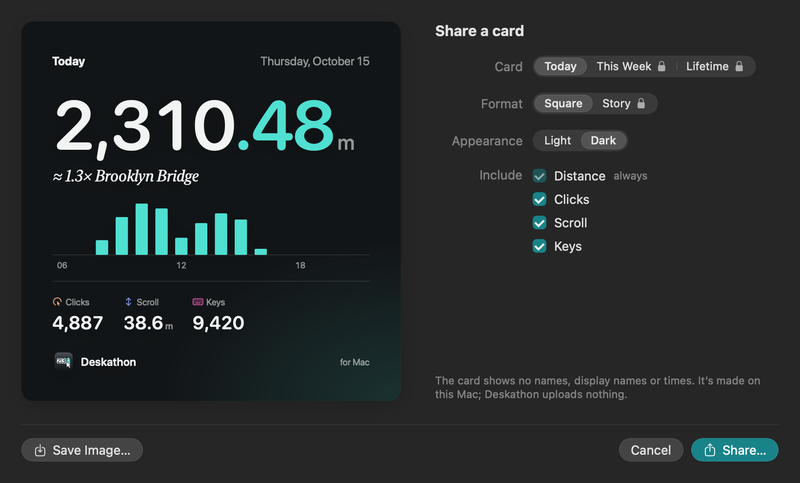Viewport: 800px width, 483px height.
Task: Click the Clicks cursor icon on card
Action: click(x=57, y=302)
